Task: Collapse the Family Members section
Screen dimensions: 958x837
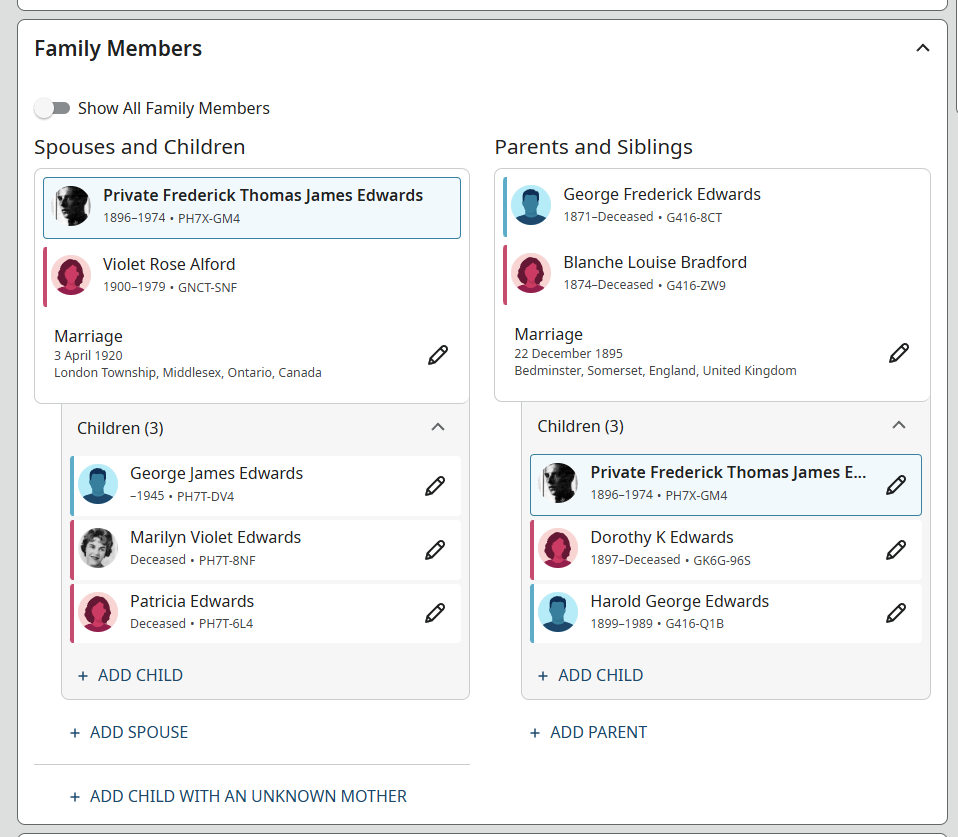Action: [x=922, y=48]
